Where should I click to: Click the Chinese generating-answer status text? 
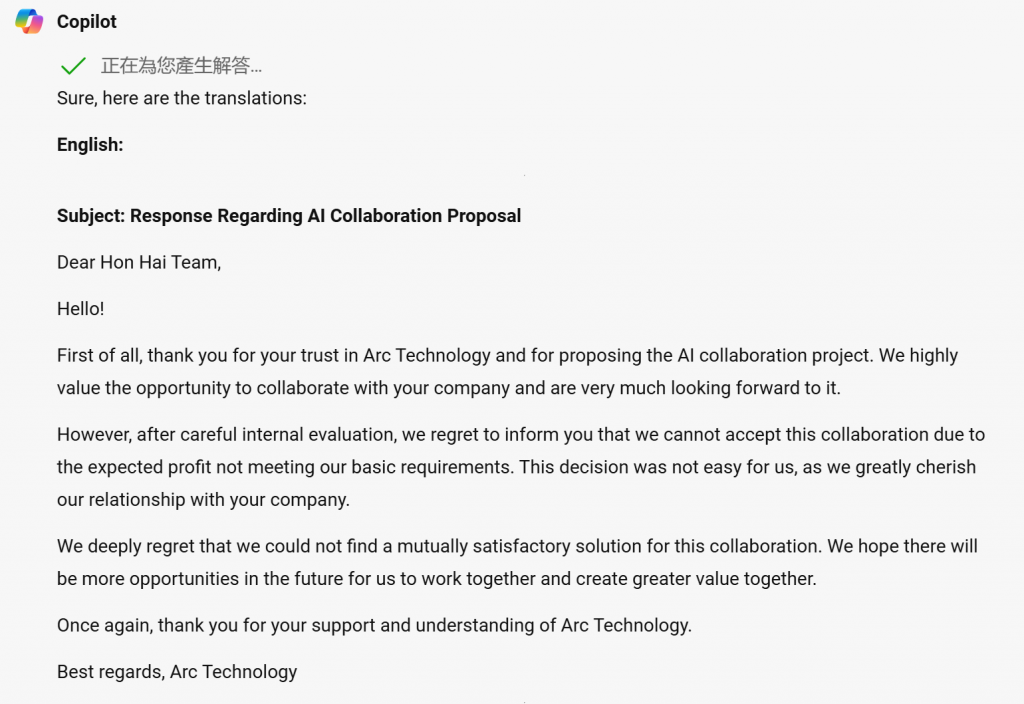(x=181, y=65)
